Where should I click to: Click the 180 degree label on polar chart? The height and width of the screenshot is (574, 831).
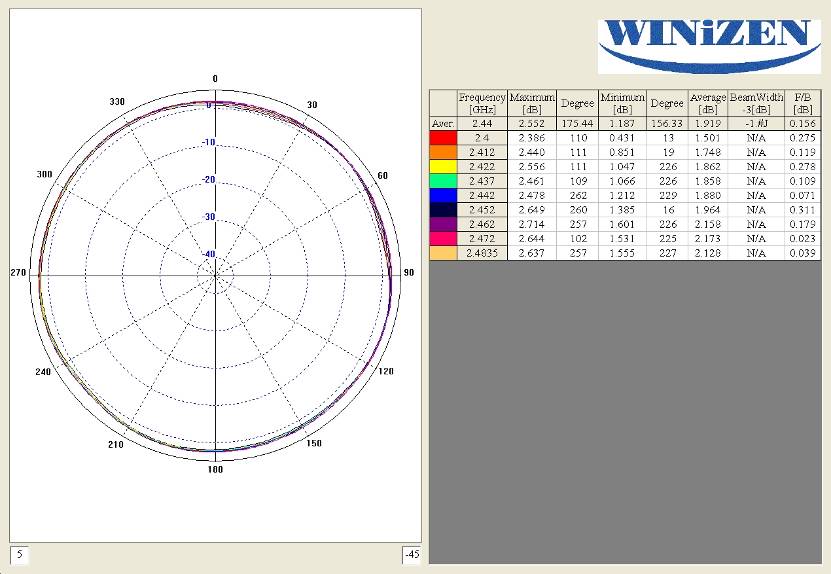click(215, 469)
